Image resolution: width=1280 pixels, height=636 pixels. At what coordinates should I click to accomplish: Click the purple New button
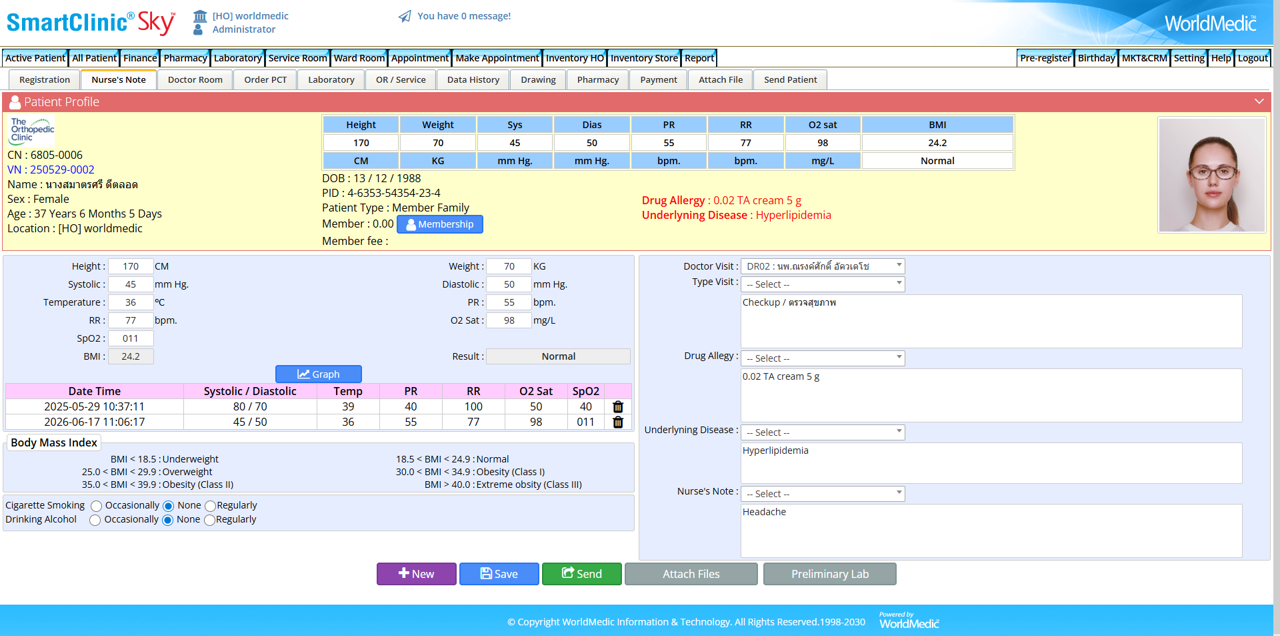click(416, 574)
